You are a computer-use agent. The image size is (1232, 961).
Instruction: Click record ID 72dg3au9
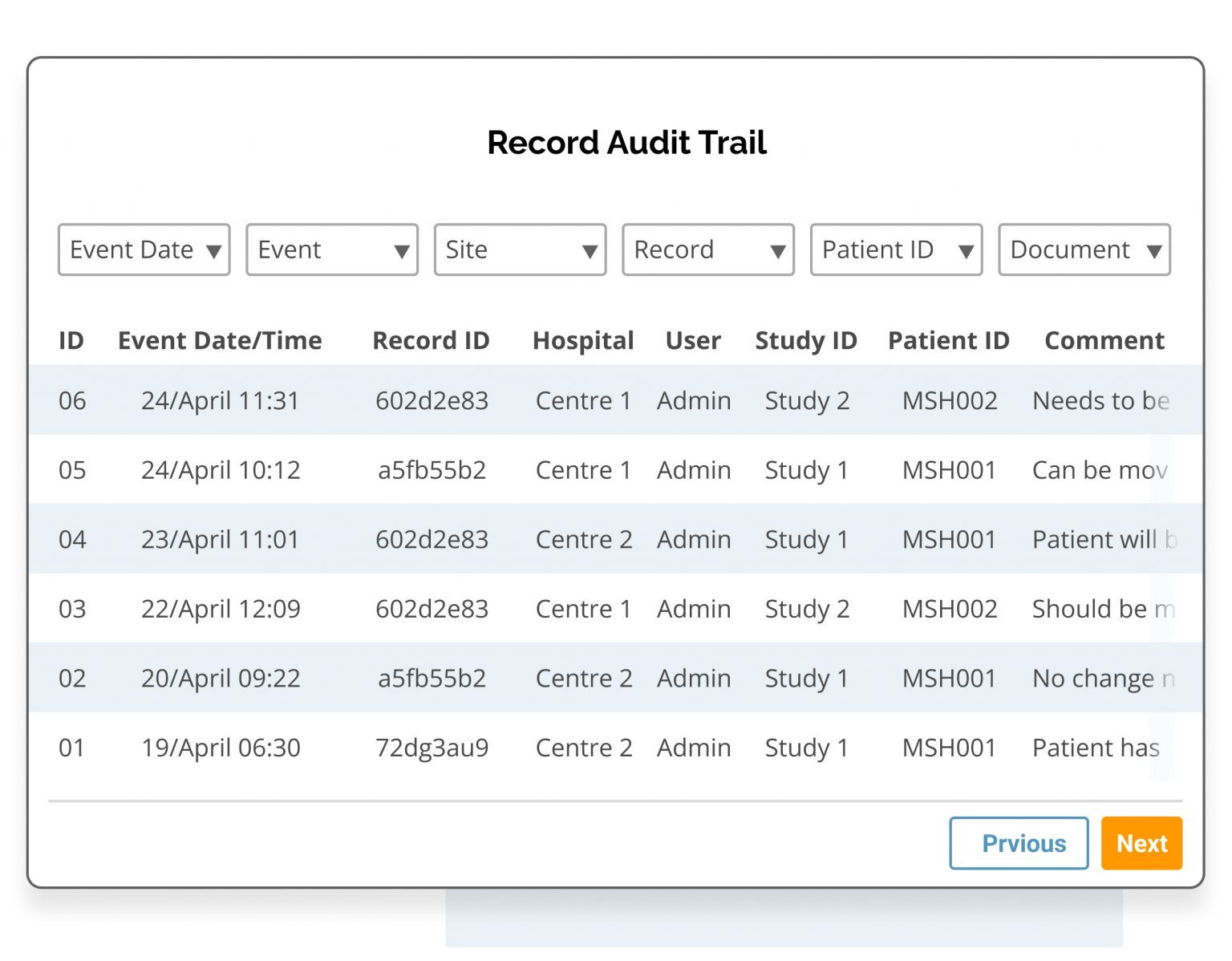pos(432,748)
